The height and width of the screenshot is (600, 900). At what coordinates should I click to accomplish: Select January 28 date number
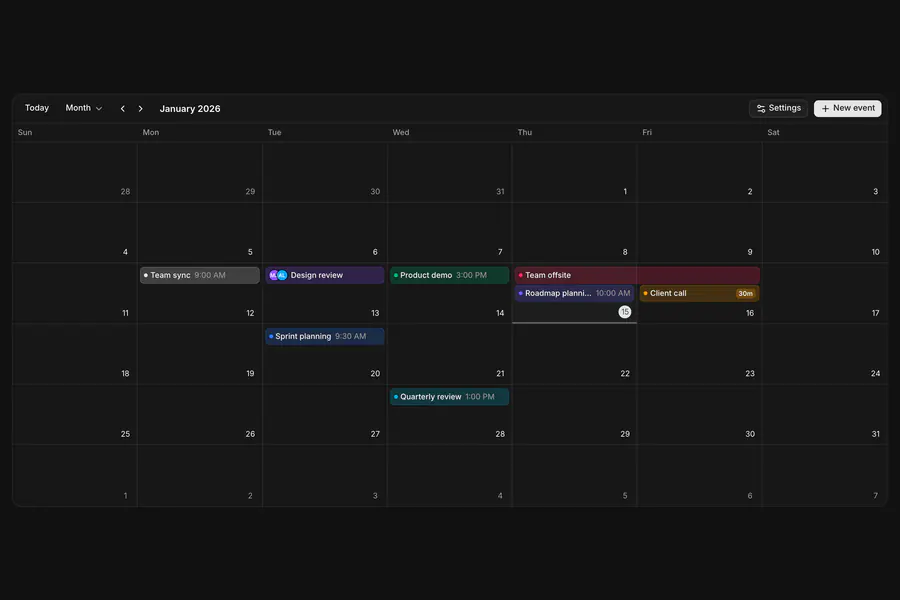500,434
